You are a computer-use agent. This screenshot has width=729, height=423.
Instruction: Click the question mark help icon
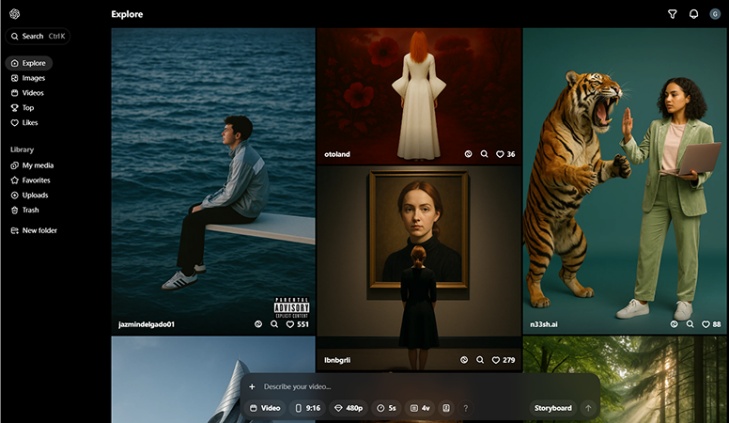[465, 408]
